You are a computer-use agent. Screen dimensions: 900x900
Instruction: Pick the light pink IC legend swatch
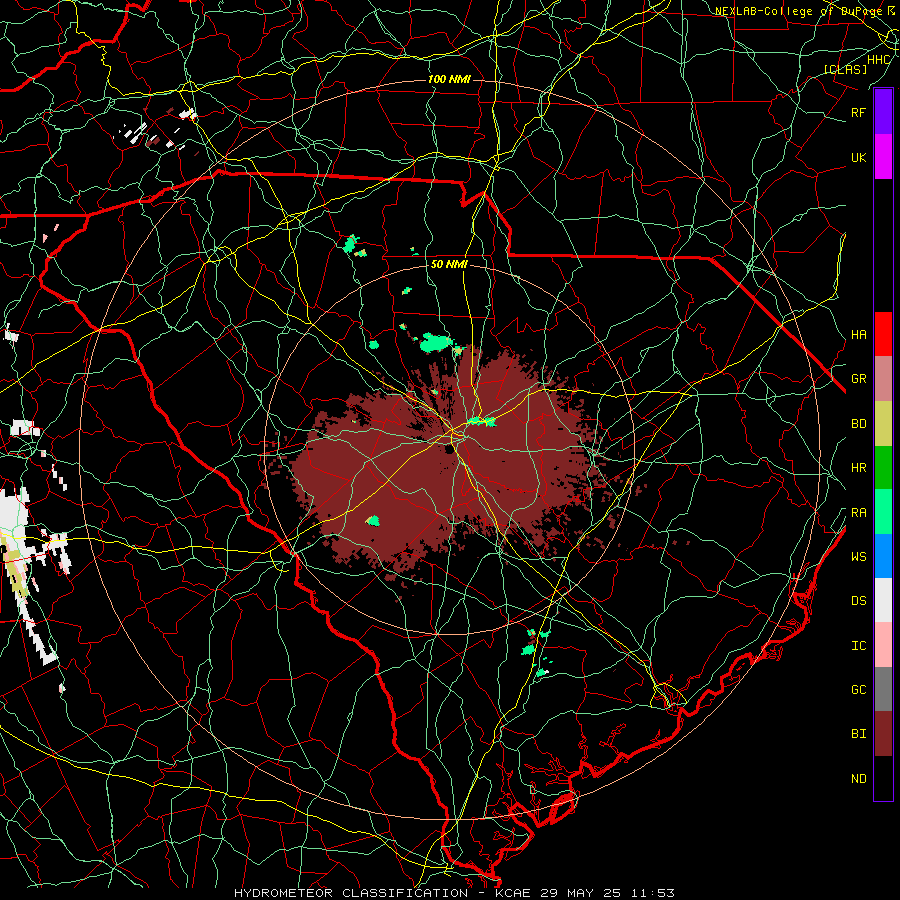pos(883,645)
